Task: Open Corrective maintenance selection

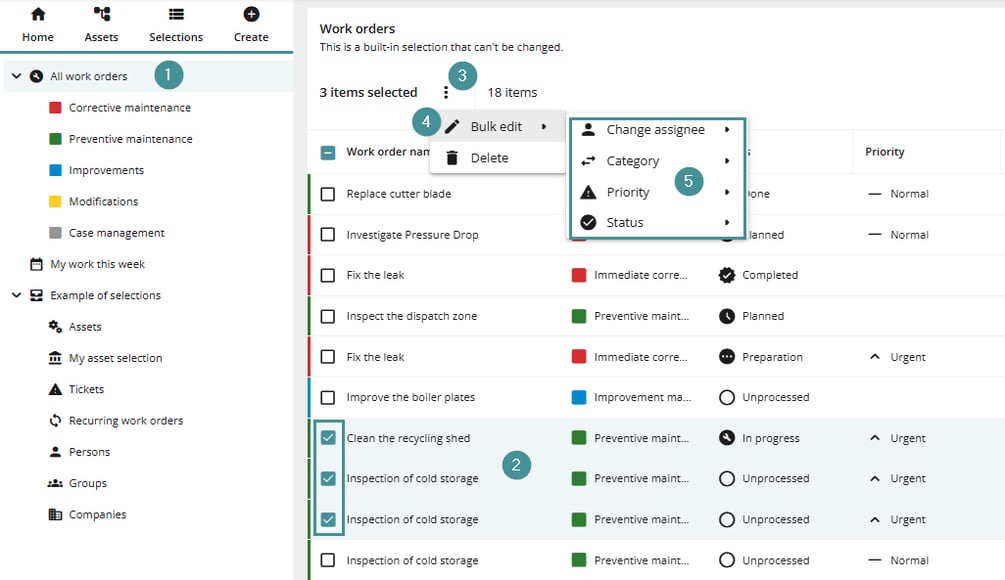Action: click(x=129, y=108)
